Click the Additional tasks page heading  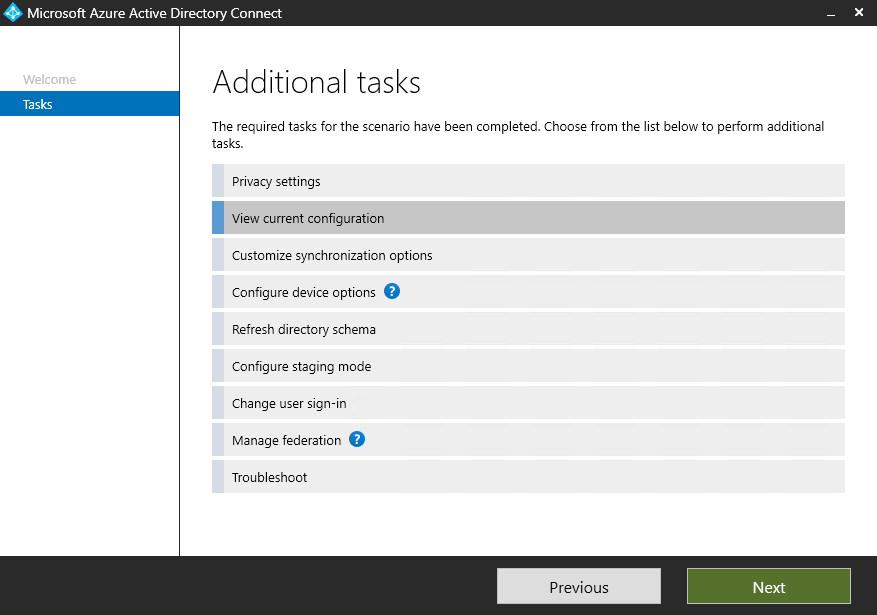coord(316,83)
